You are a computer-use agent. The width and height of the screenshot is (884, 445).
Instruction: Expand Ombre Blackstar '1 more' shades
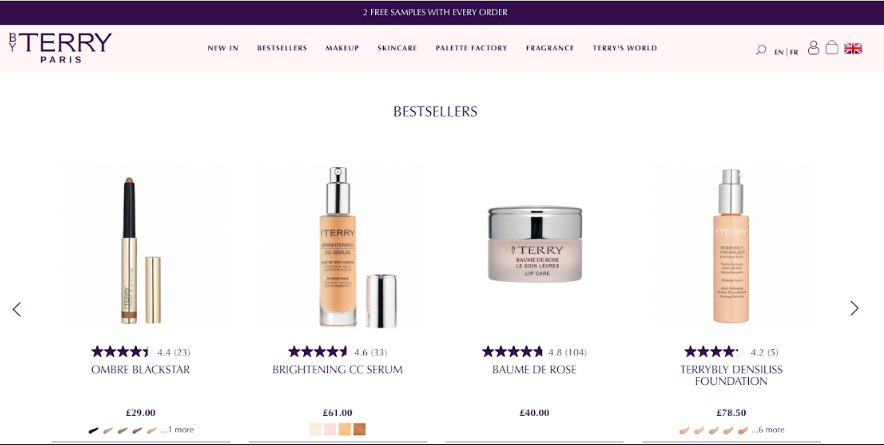pyautogui.click(x=177, y=430)
